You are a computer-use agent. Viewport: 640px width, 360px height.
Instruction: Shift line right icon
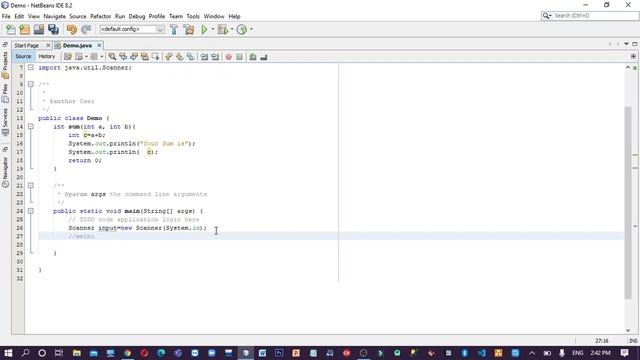(215, 57)
